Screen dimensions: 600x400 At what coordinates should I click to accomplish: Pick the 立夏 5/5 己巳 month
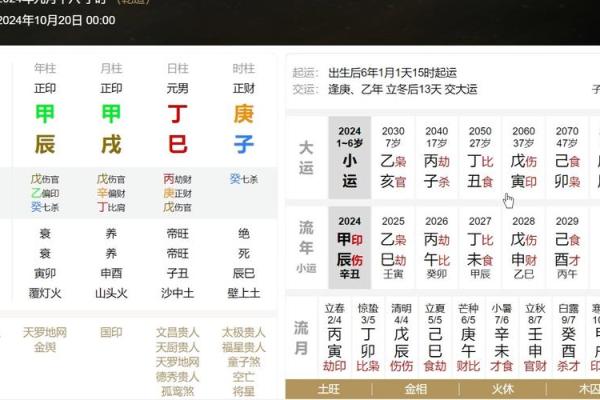(x=435, y=337)
